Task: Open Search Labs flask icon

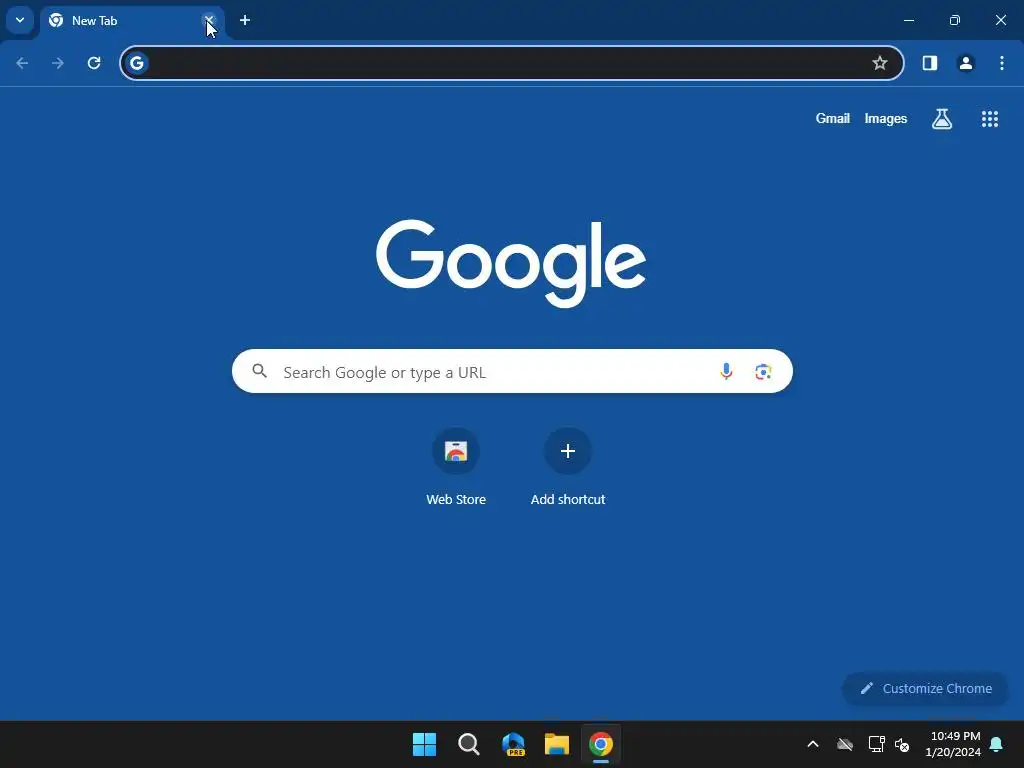Action: click(942, 118)
